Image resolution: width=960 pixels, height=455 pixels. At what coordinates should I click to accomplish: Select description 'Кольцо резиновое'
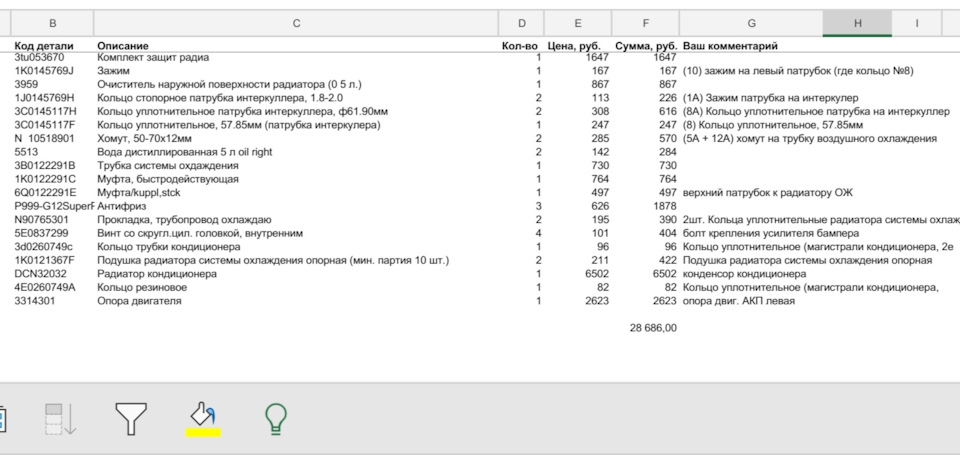142,287
